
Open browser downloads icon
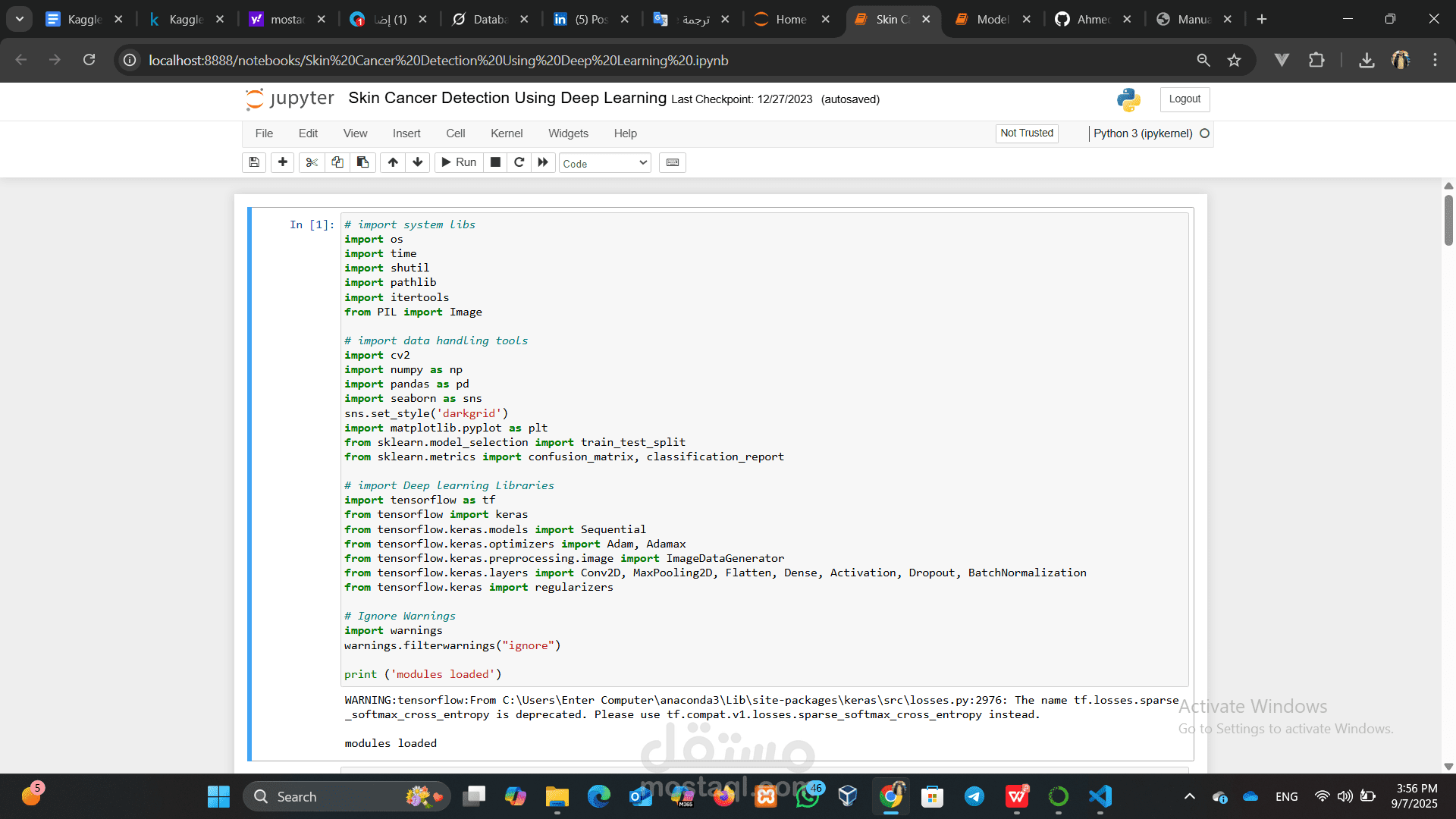click(1367, 60)
